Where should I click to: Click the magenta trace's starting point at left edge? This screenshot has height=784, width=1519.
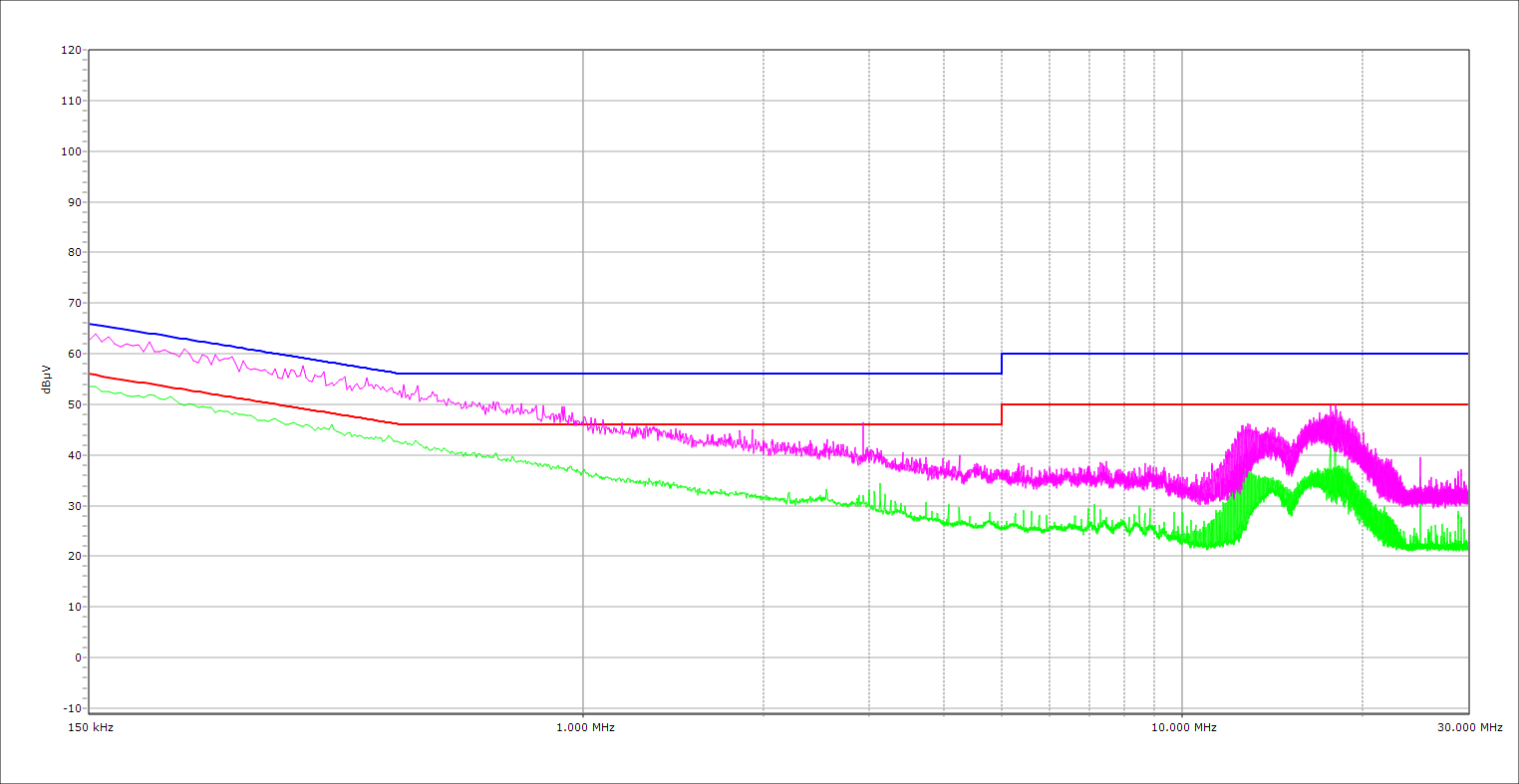point(91,340)
